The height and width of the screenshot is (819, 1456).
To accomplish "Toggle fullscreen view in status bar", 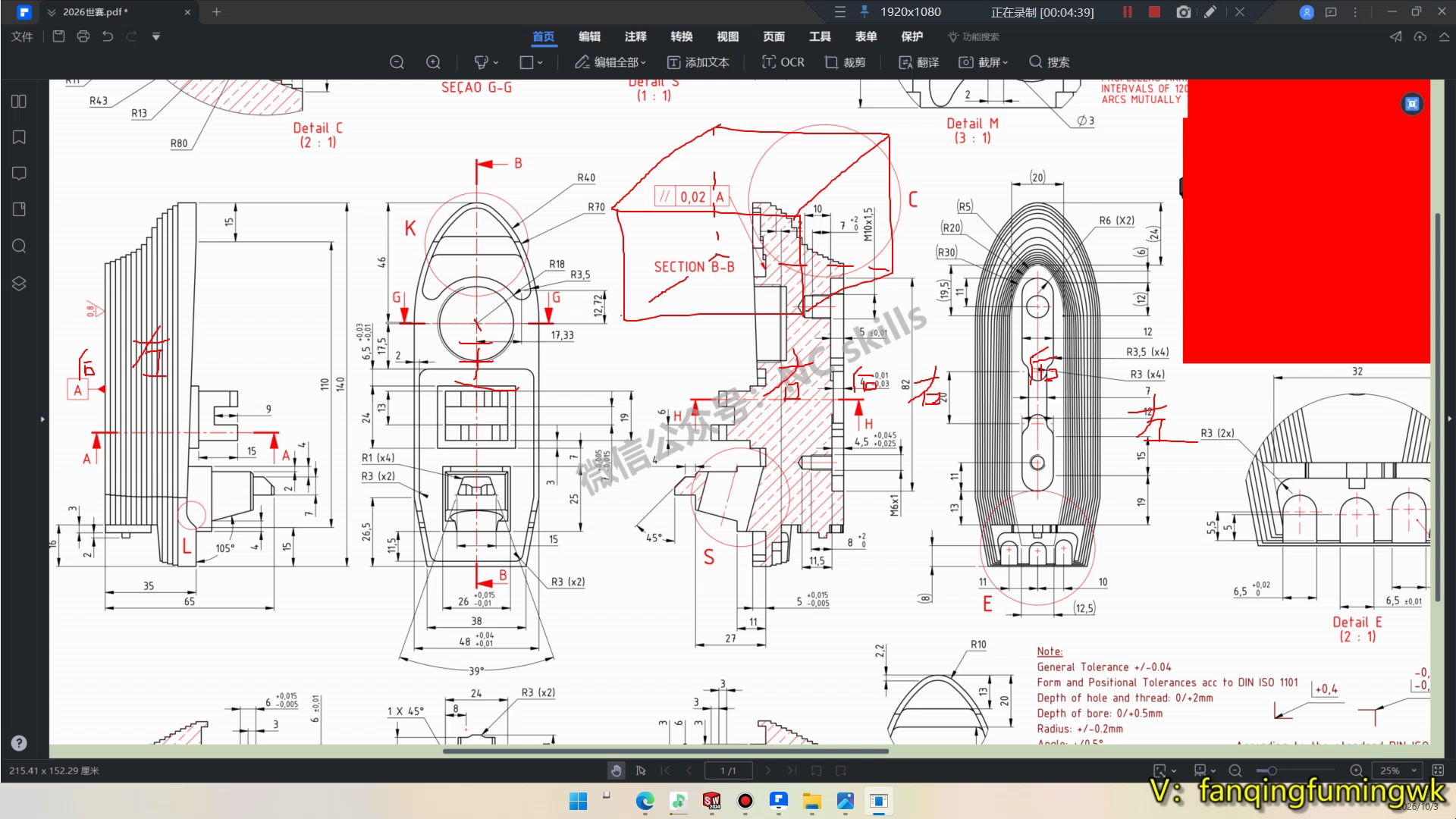I will 1438,770.
